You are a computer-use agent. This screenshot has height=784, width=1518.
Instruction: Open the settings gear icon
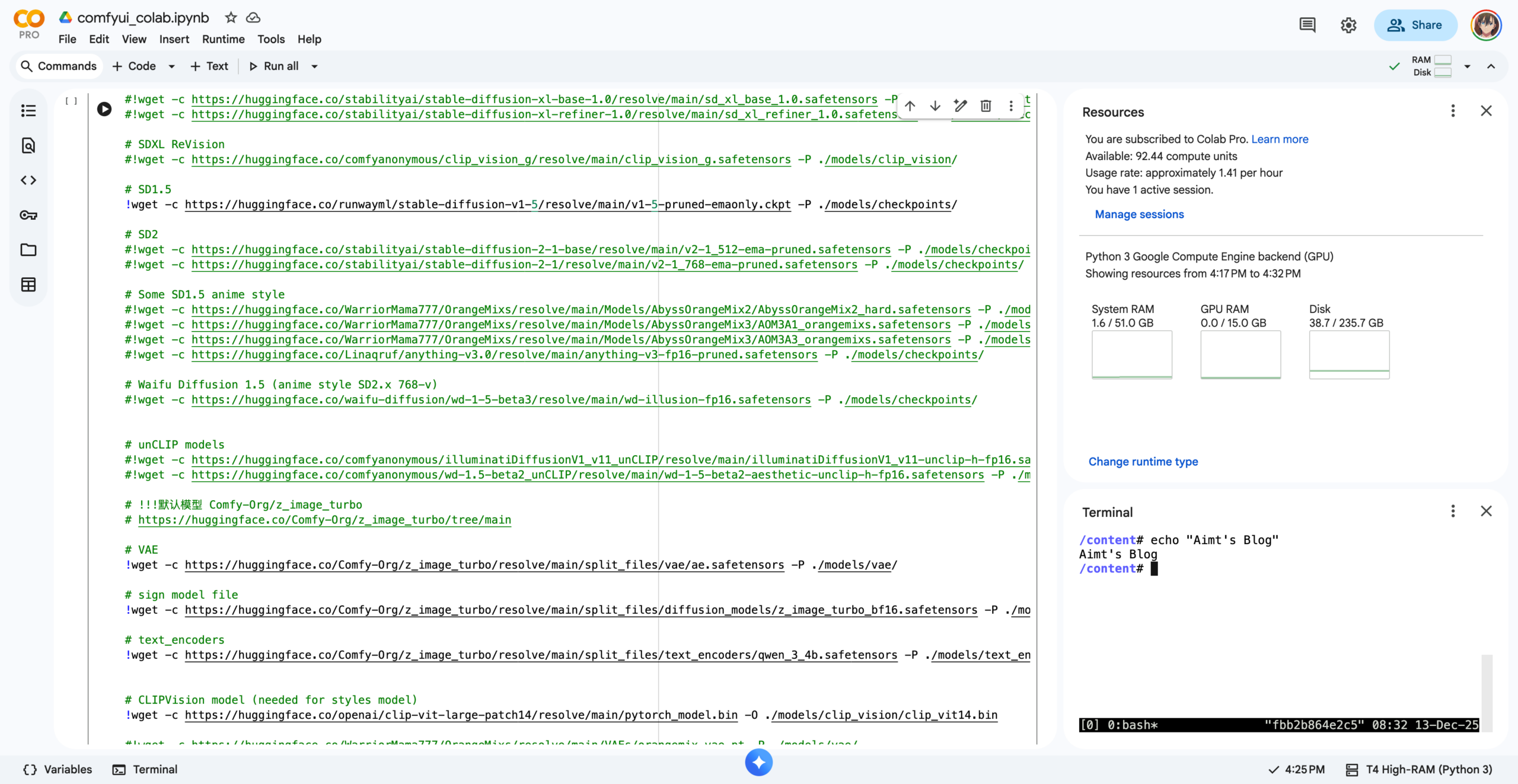1348,25
